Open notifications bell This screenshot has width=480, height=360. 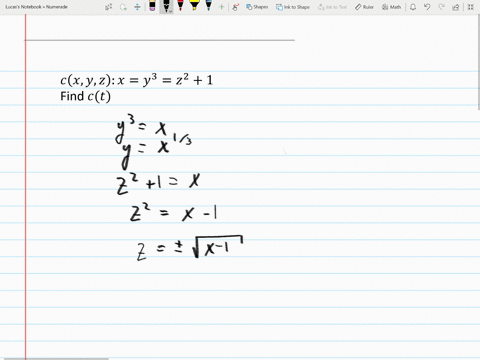pyautogui.click(x=413, y=7)
